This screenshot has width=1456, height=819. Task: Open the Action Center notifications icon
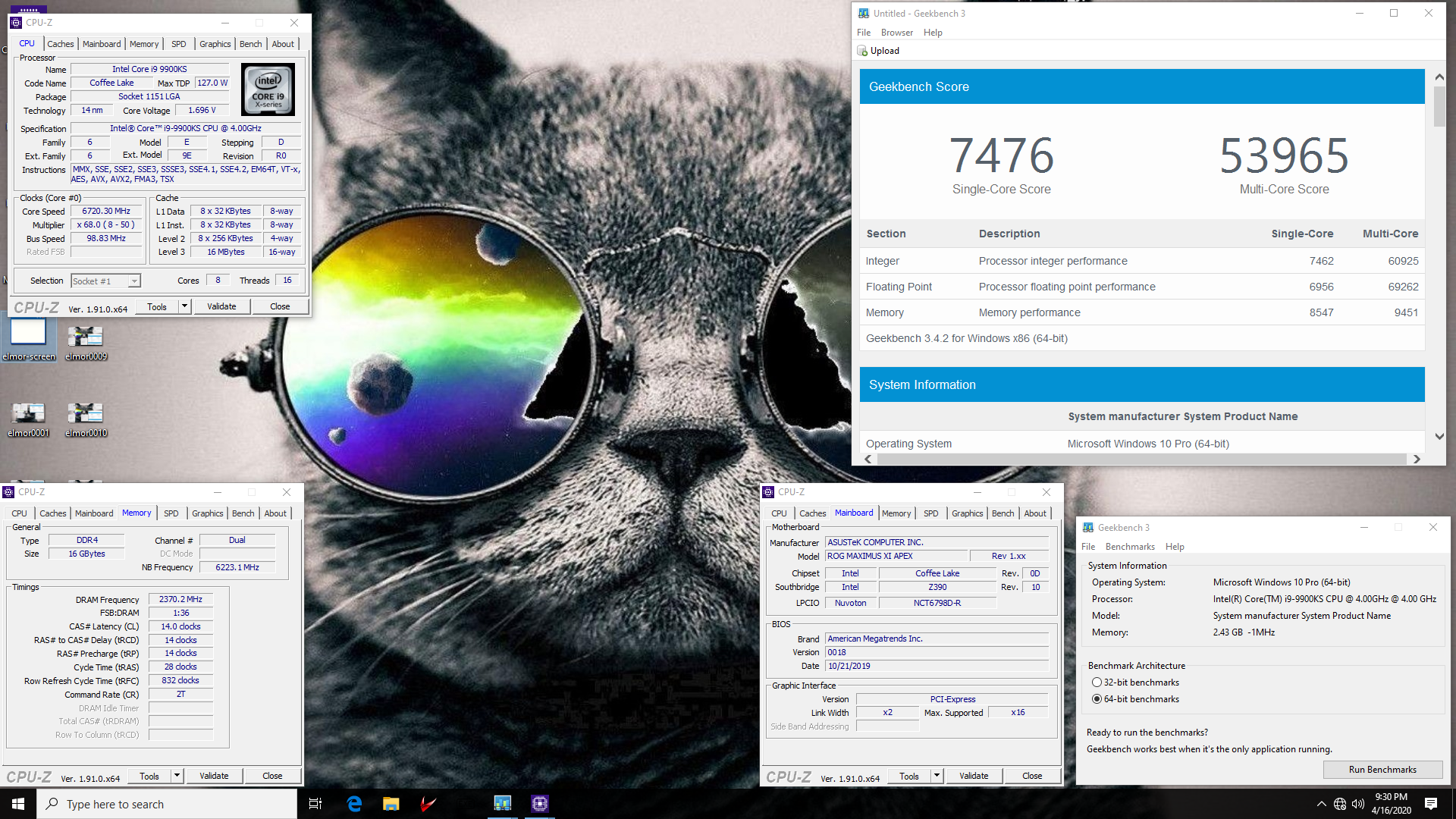pos(1431,804)
